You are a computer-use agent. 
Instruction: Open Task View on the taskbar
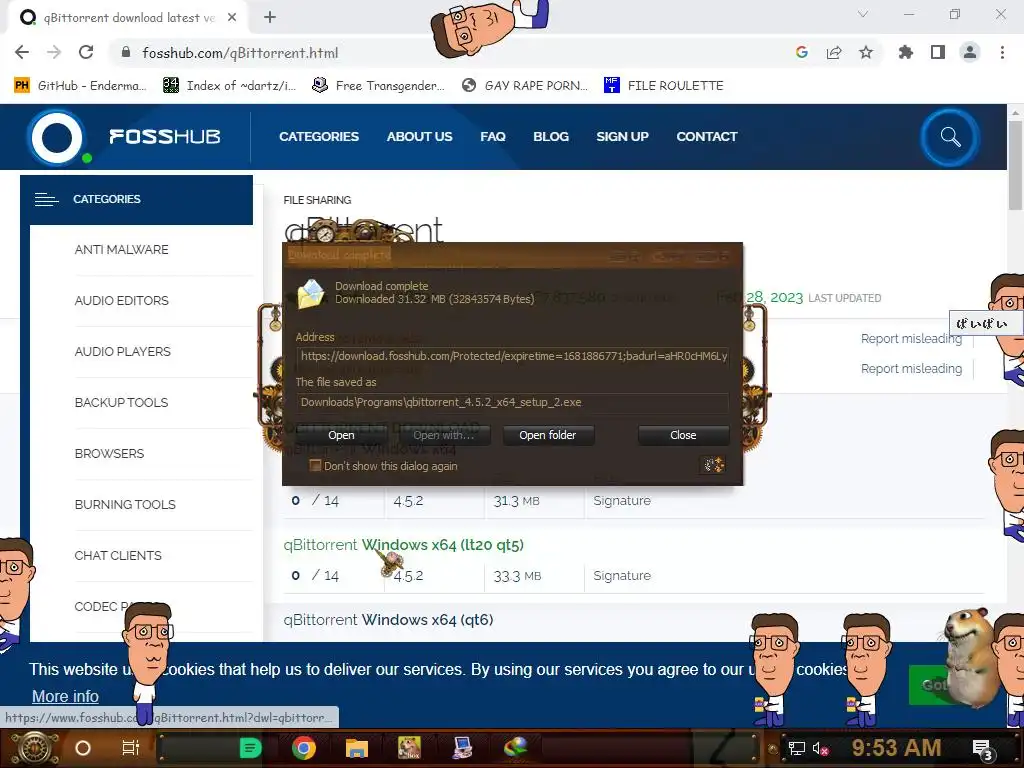pyautogui.click(x=131, y=748)
